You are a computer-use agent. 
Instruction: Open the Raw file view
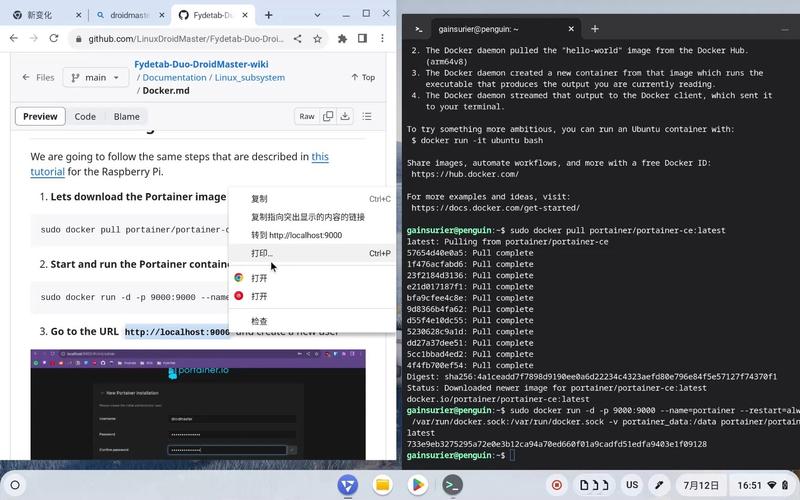(x=307, y=116)
